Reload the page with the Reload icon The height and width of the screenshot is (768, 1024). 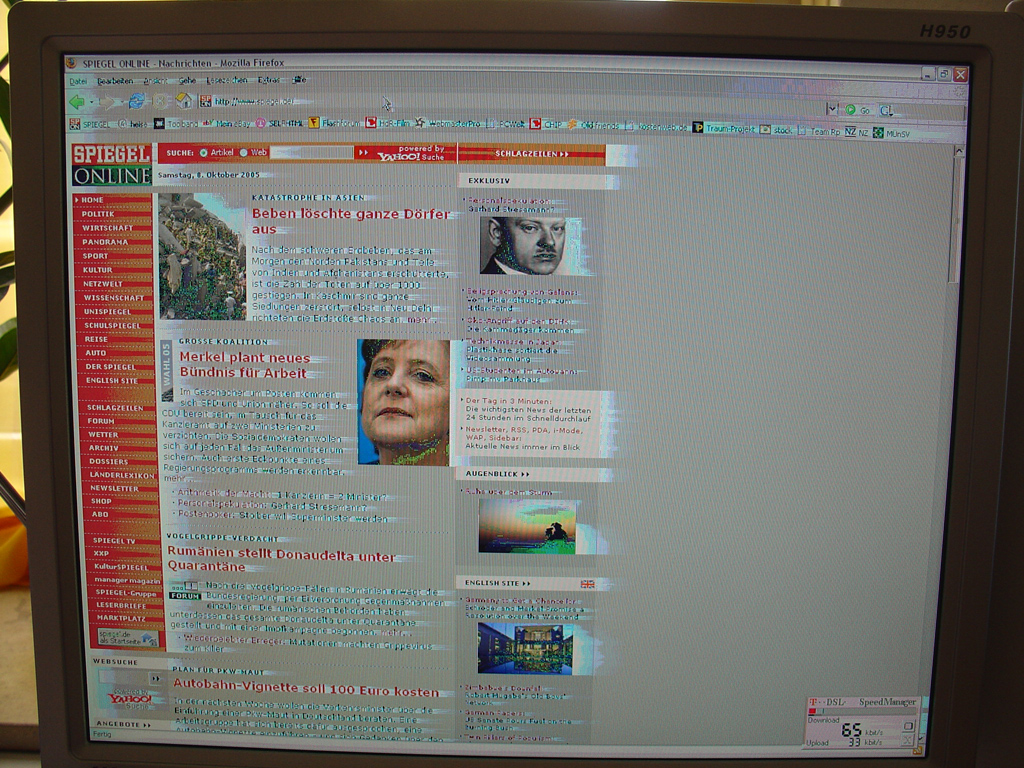[x=137, y=101]
